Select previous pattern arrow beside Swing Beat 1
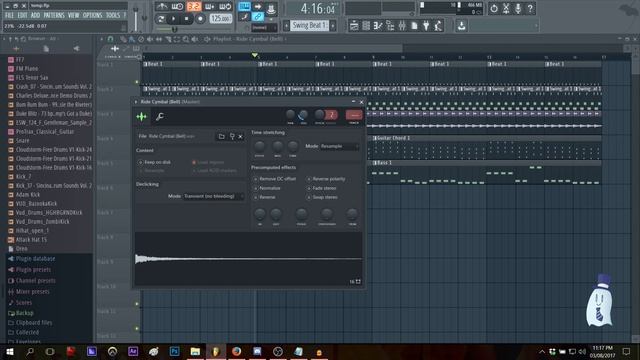This screenshot has width=640, height=360. click(286, 25)
